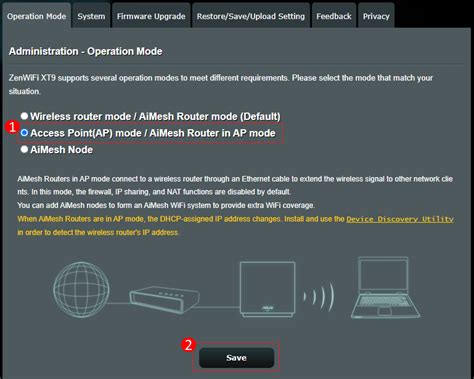Image resolution: width=474 pixels, height=379 pixels.
Task: Open the Device Discovery Utility link
Action: 400,219
